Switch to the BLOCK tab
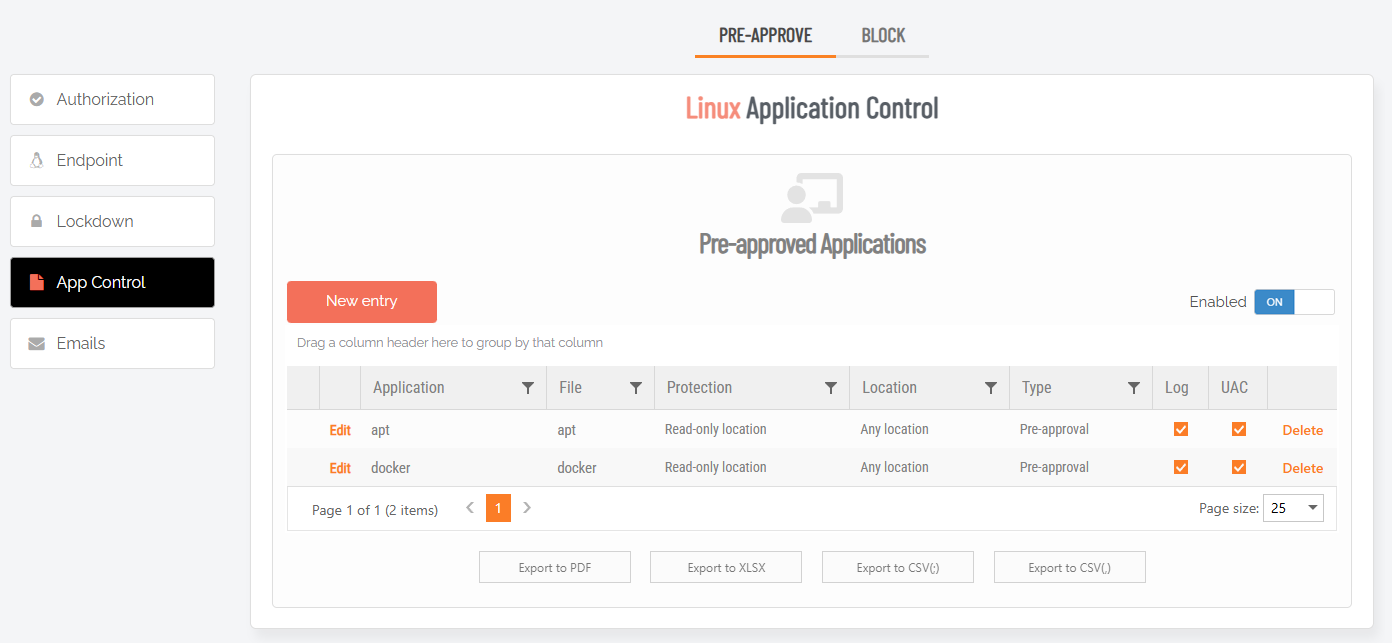Viewport: 1392px width, 643px height. pos(883,36)
